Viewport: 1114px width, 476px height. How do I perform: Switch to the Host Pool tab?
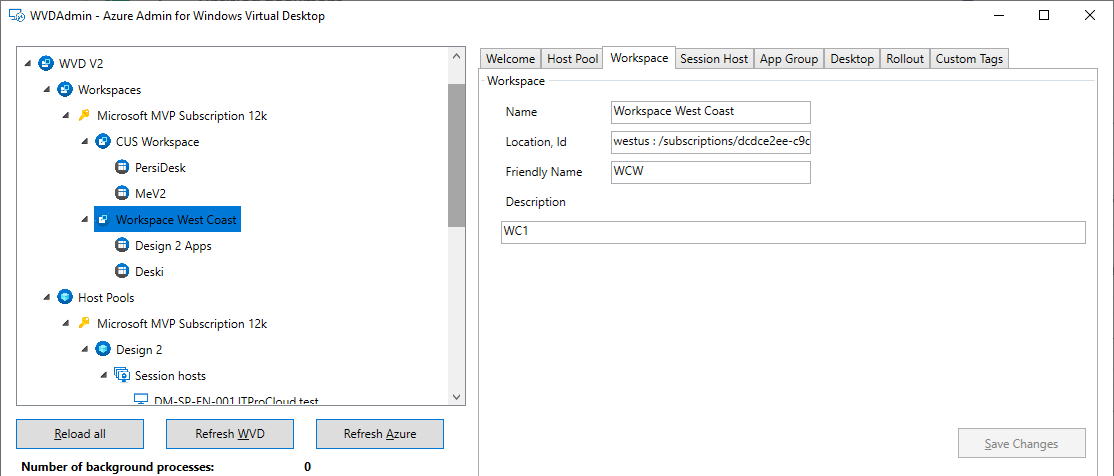(572, 59)
